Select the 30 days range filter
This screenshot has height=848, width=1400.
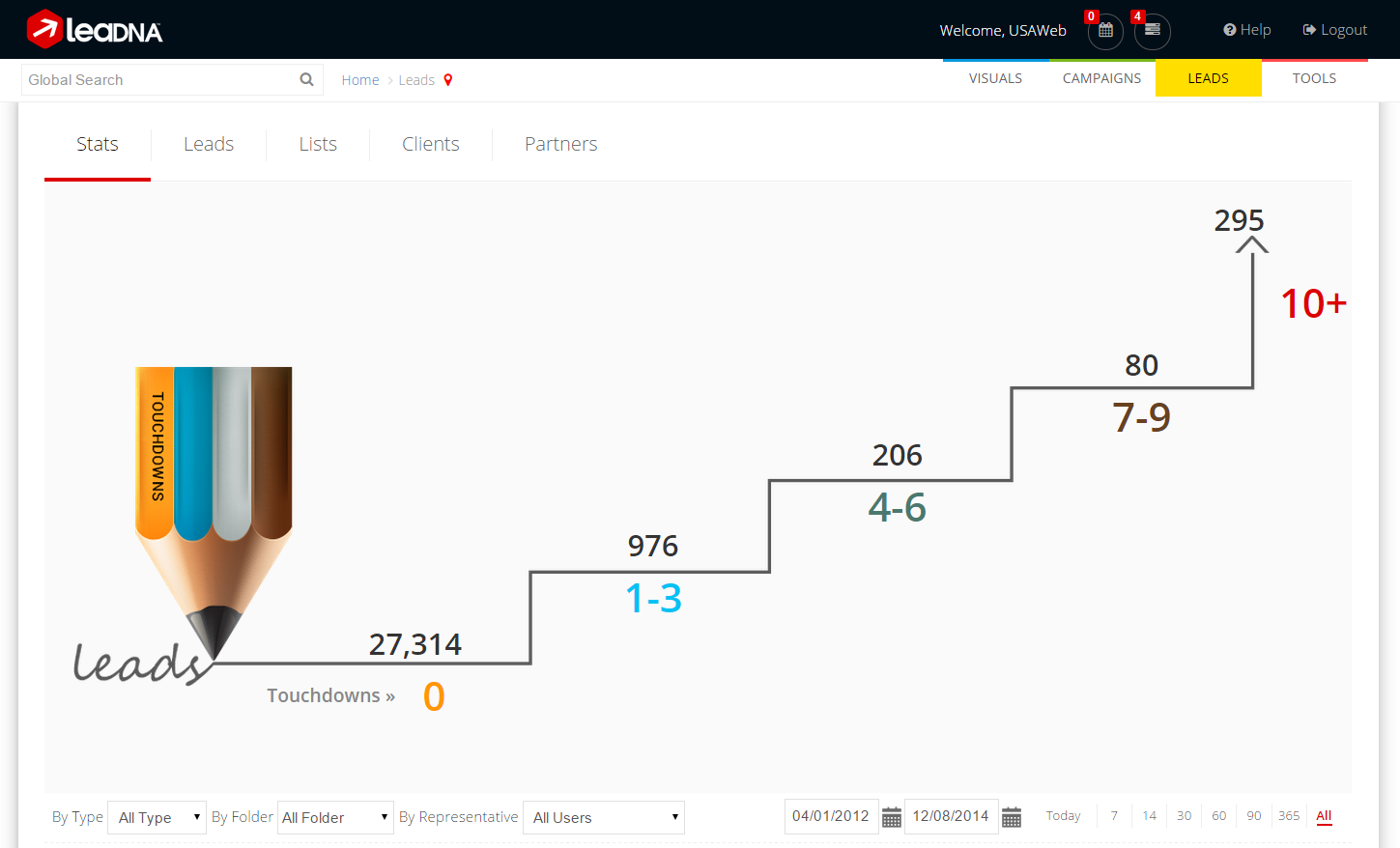tap(1184, 816)
